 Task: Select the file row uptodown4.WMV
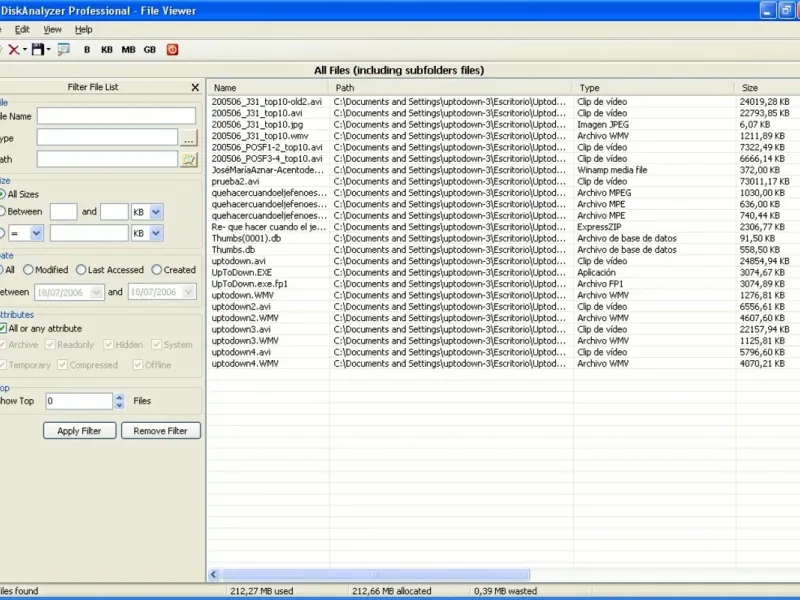[x=504, y=364]
